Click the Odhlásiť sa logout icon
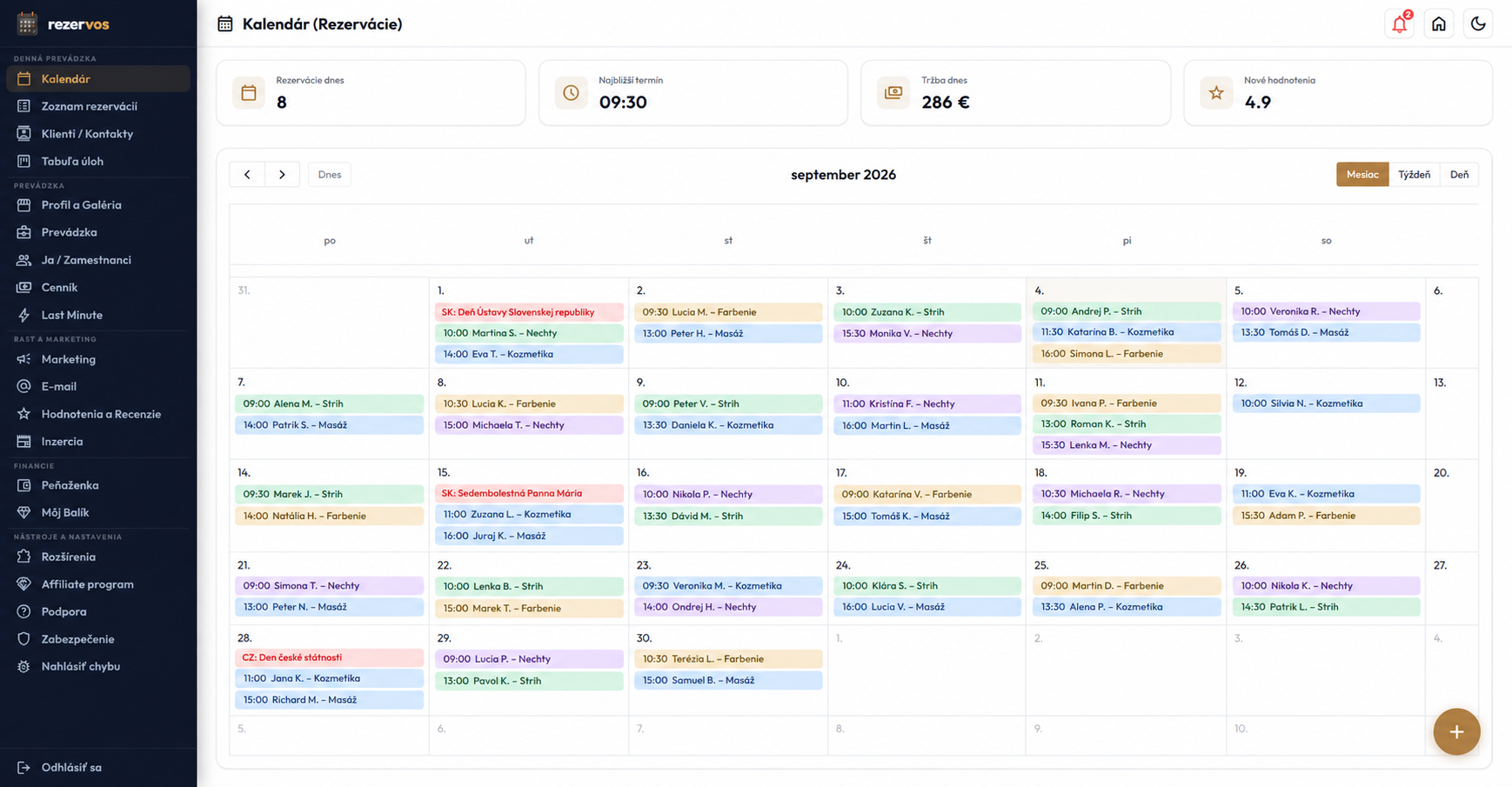The width and height of the screenshot is (1512, 787). tap(23, 768)
